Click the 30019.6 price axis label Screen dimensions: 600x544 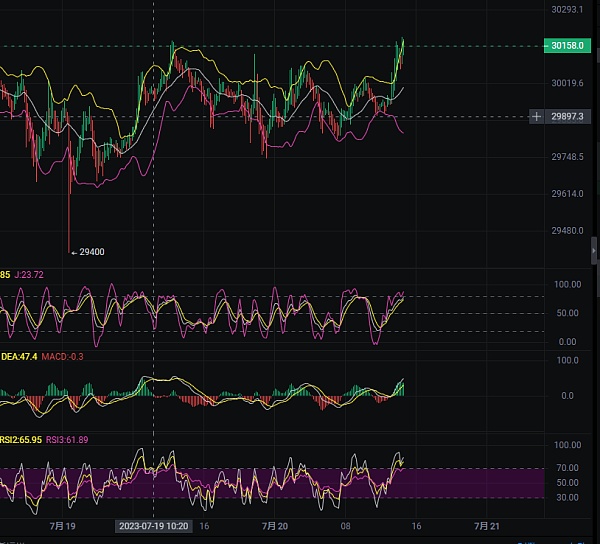pyautogui.click(x=567, y=83)
